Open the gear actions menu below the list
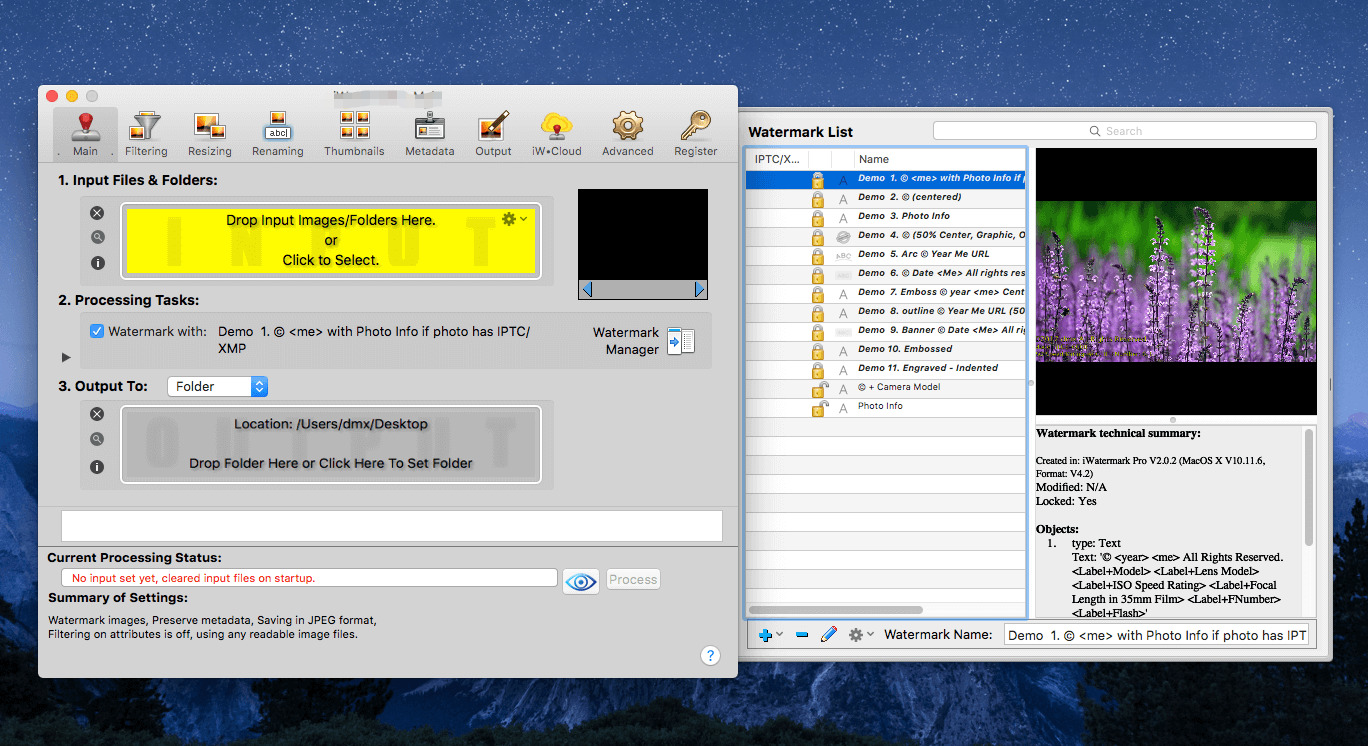The width and height of the screenshot is (1368, 746). tap(860, 635)
